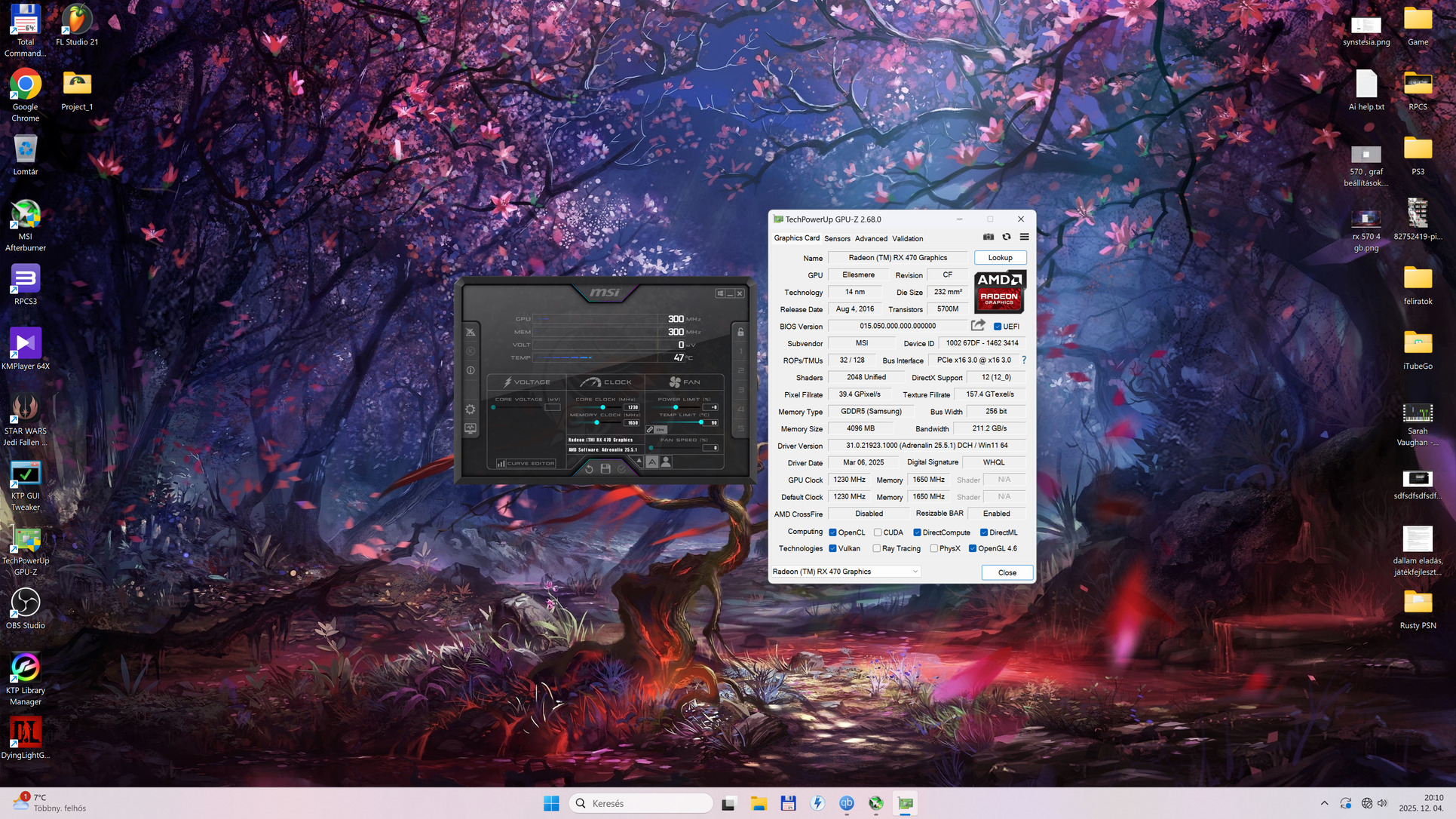The image size is (1456, 819).
Task: Open the GPU-Z hamburger menu
Action: (1024, 237)
